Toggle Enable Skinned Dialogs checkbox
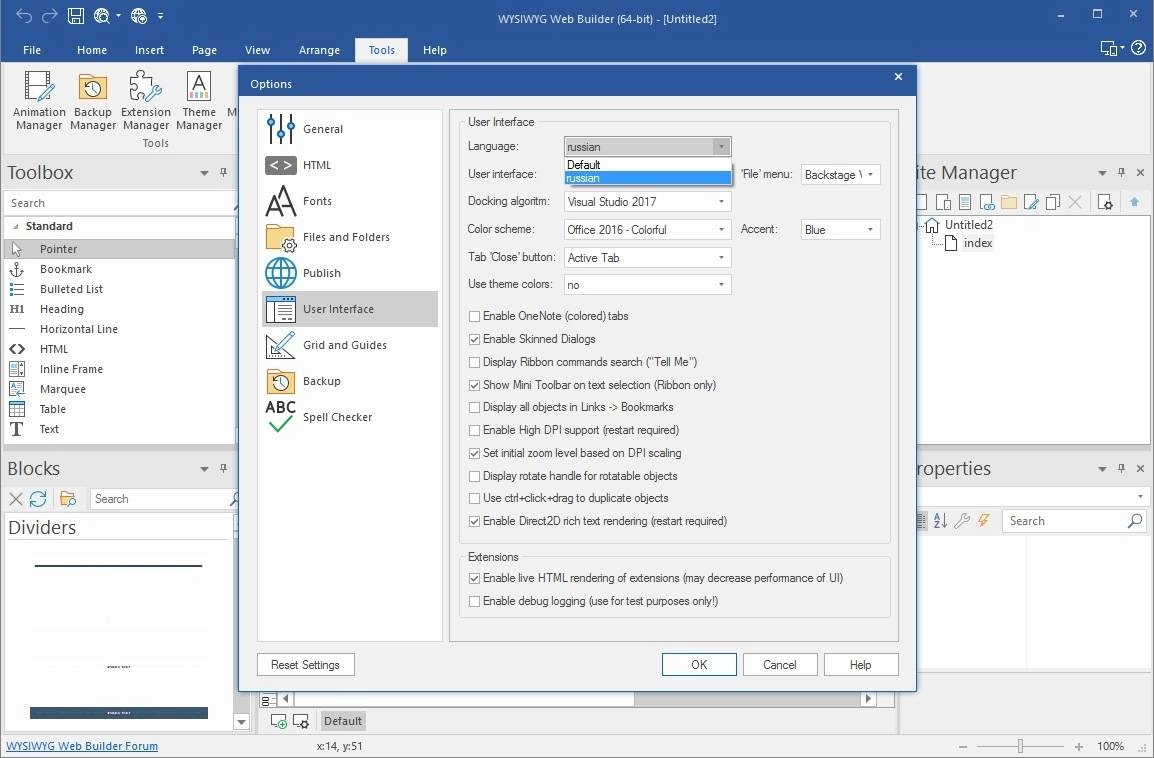Viewport: 1154px width, 758px height. [x=475, y=339]
